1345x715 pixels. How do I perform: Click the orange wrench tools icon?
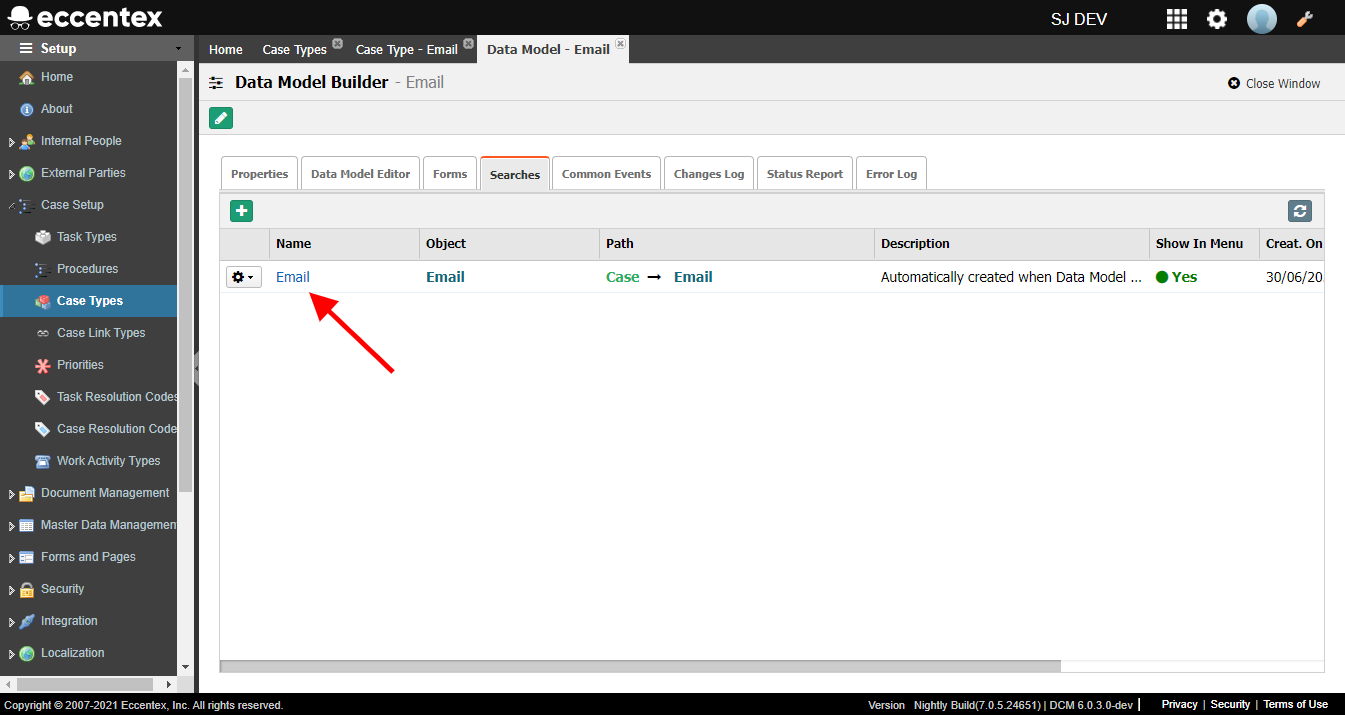click(x=1305, y=19)
